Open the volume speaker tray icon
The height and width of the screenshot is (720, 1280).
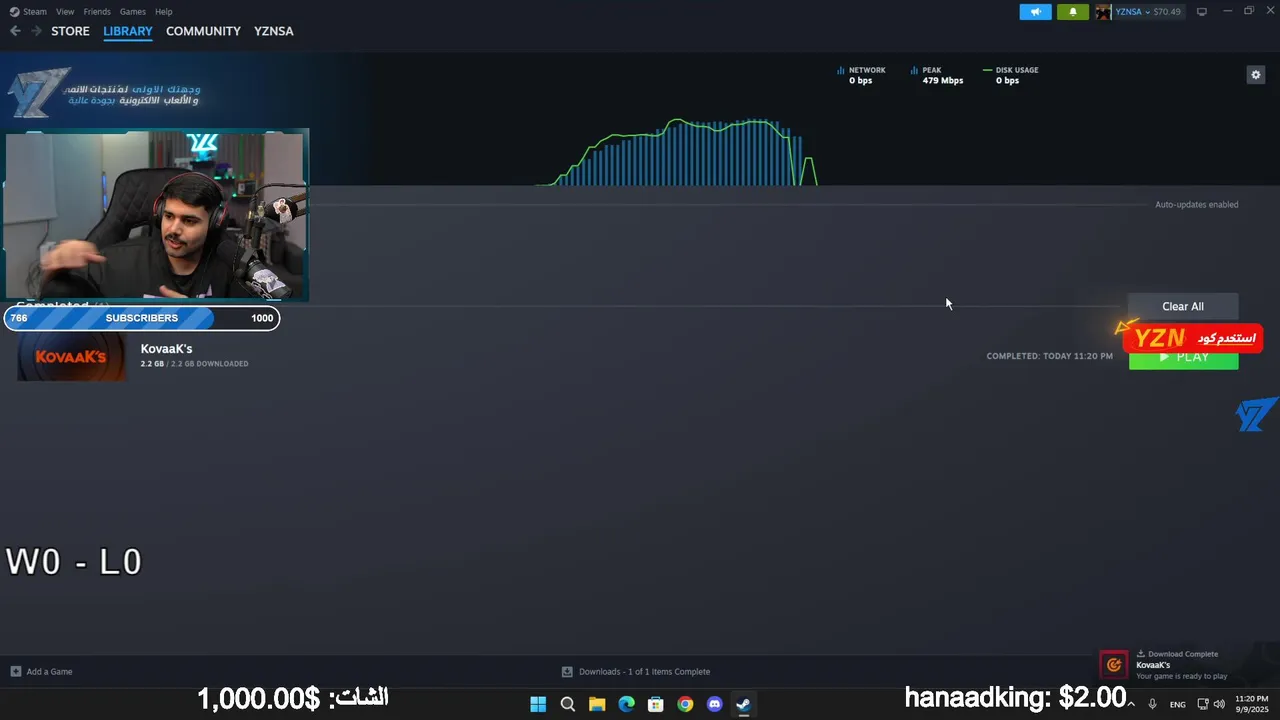coord(1219,704)
